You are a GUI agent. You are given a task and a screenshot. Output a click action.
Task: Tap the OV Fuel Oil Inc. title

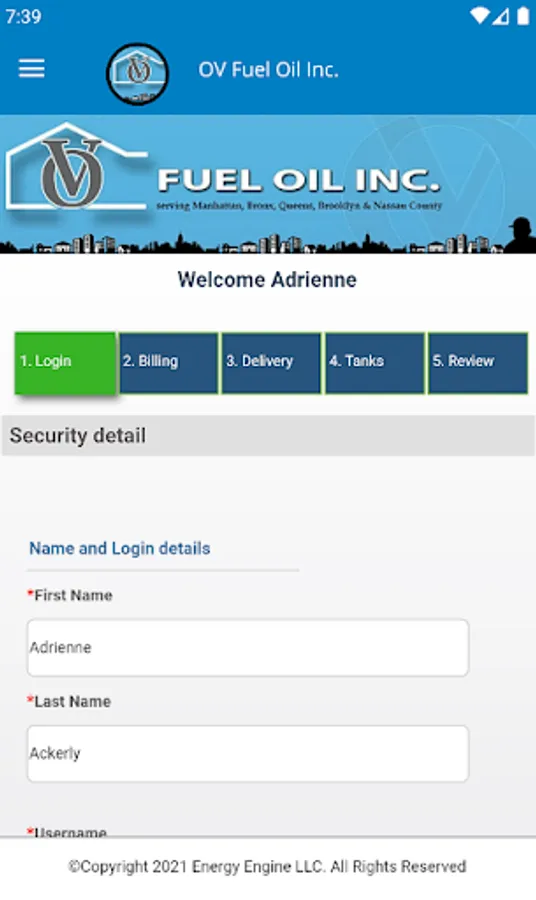tap(268, 69)
